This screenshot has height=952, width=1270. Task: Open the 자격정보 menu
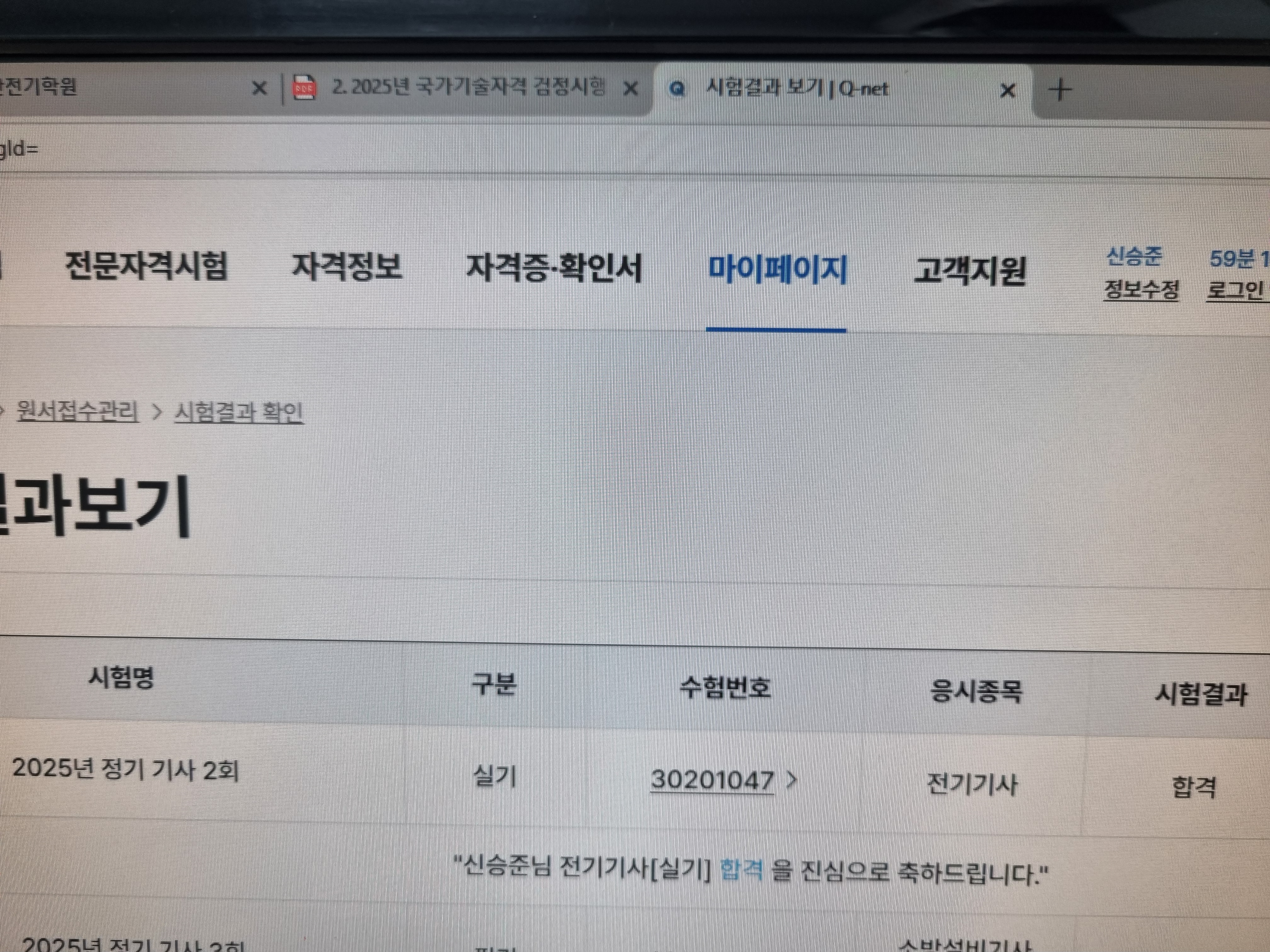point(347,267)
